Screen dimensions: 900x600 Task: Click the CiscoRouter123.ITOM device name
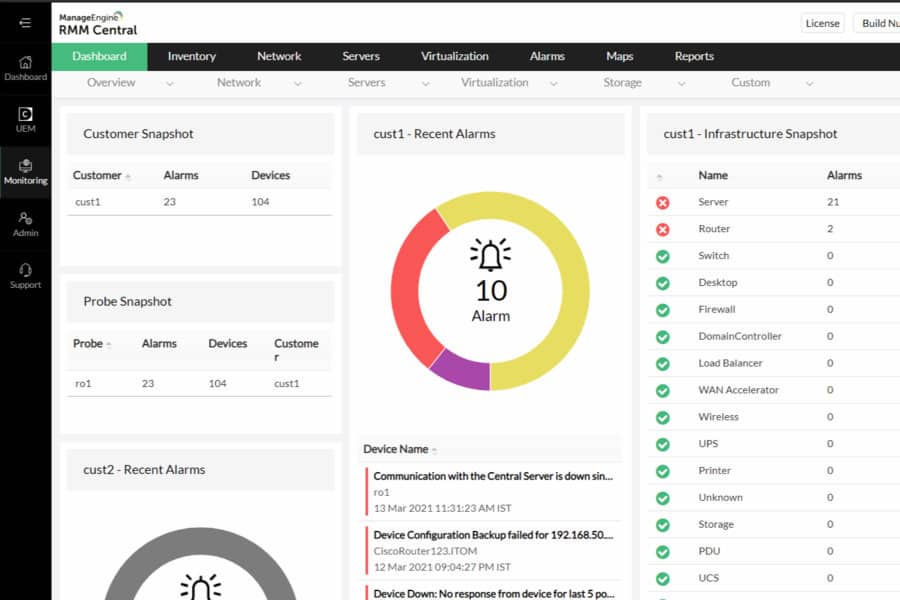click(425, 551)
